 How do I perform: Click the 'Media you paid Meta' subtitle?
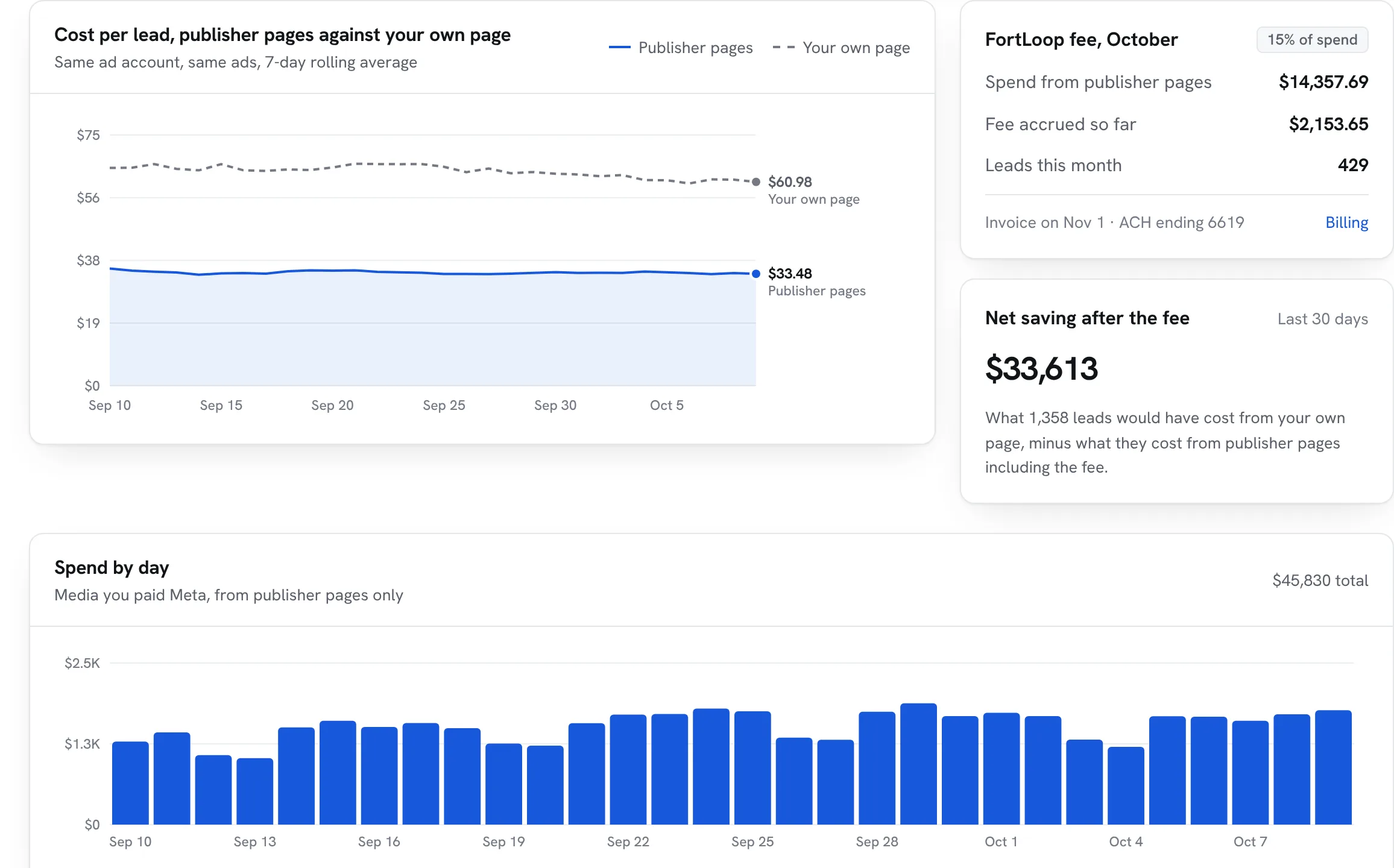pyautogui.click(x=229, y=595)
